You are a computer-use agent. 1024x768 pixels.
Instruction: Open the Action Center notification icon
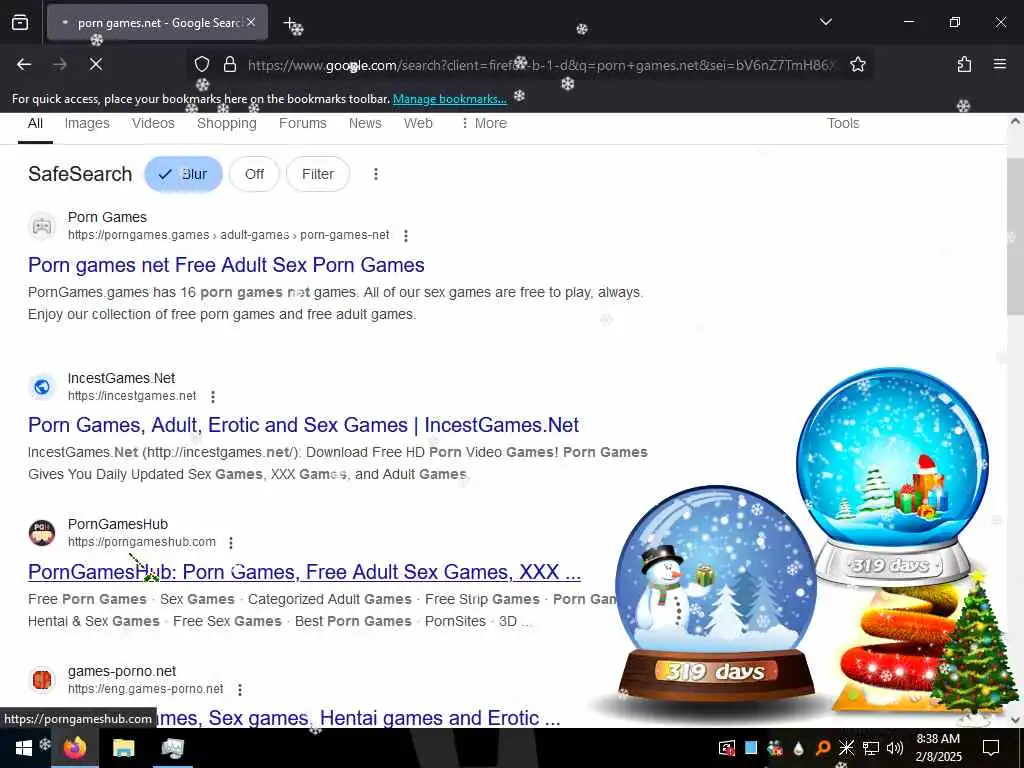(991, 748)
